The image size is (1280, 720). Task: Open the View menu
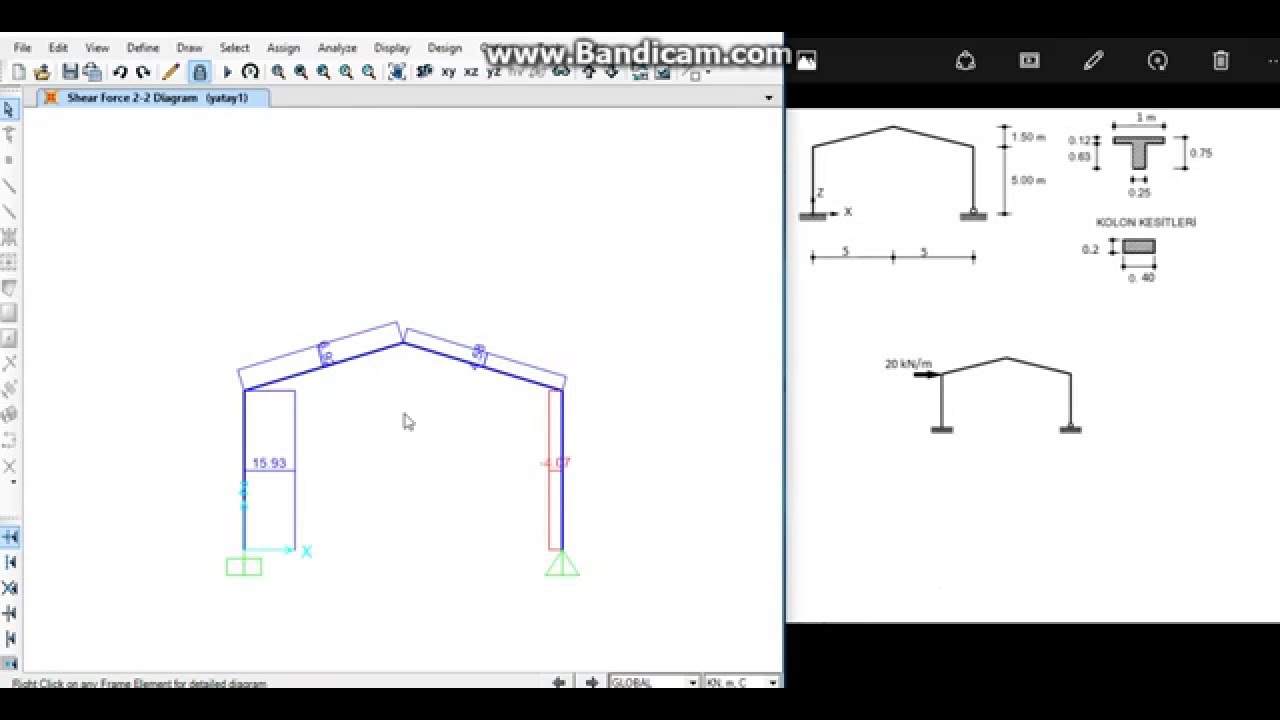[x=97, y=48]
